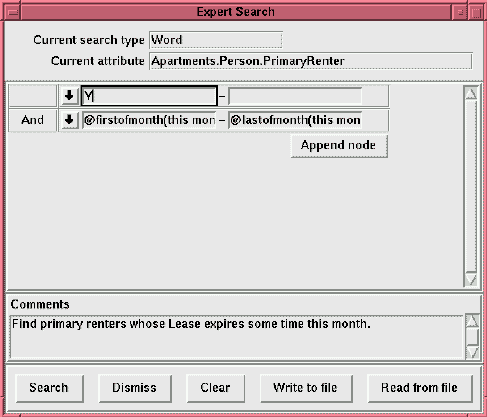The height and width of the screenshot is (417, 487).
Task: Click the title bar minimize icon
Action: tap(460, 12)
